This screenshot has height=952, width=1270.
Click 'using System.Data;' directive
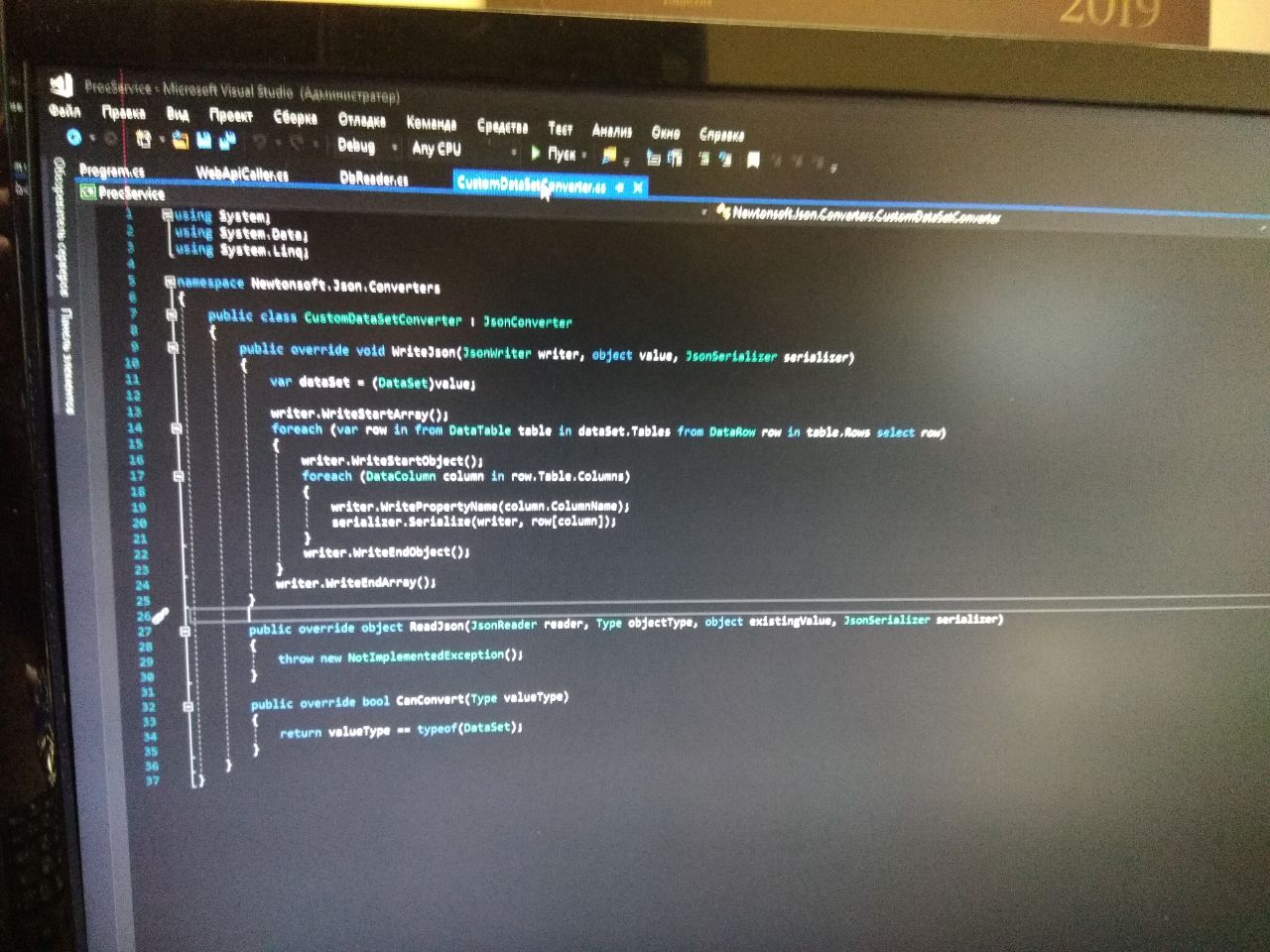tap(242, 234)
